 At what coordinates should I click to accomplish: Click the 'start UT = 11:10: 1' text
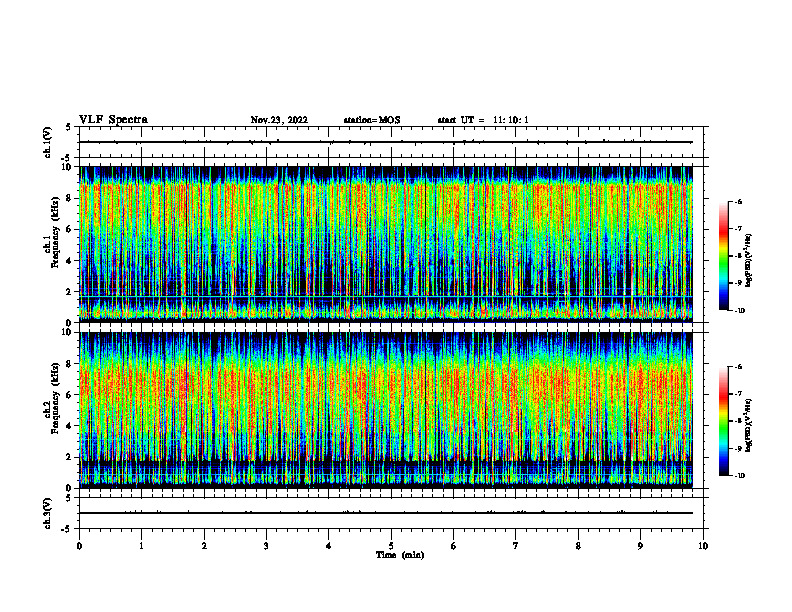pos(483,120)
